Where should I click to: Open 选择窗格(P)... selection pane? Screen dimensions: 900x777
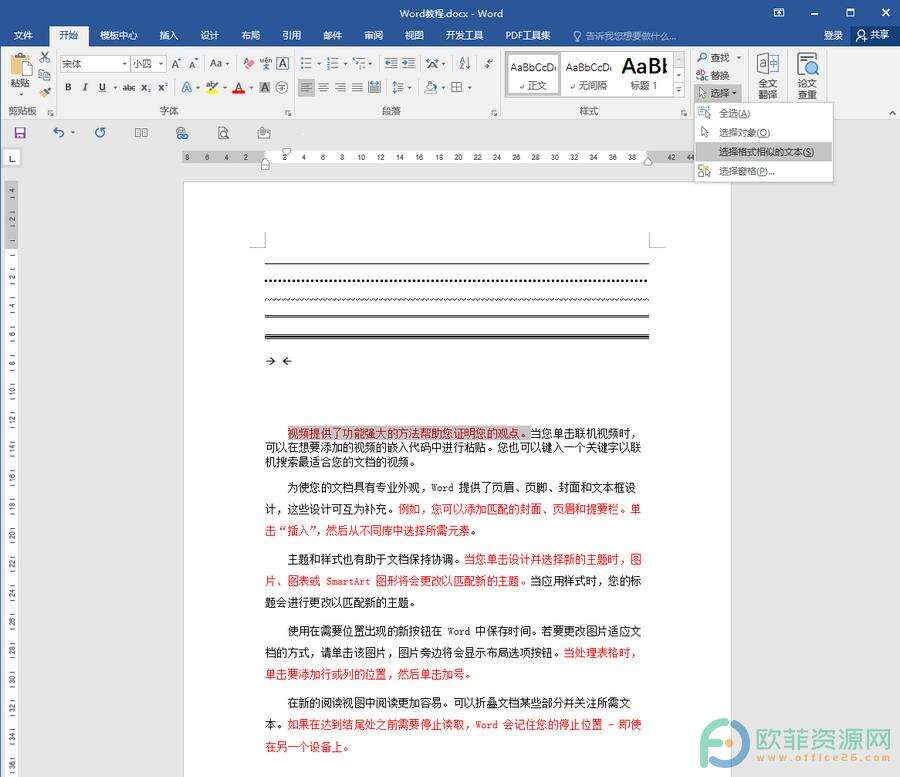pos(763,171)
